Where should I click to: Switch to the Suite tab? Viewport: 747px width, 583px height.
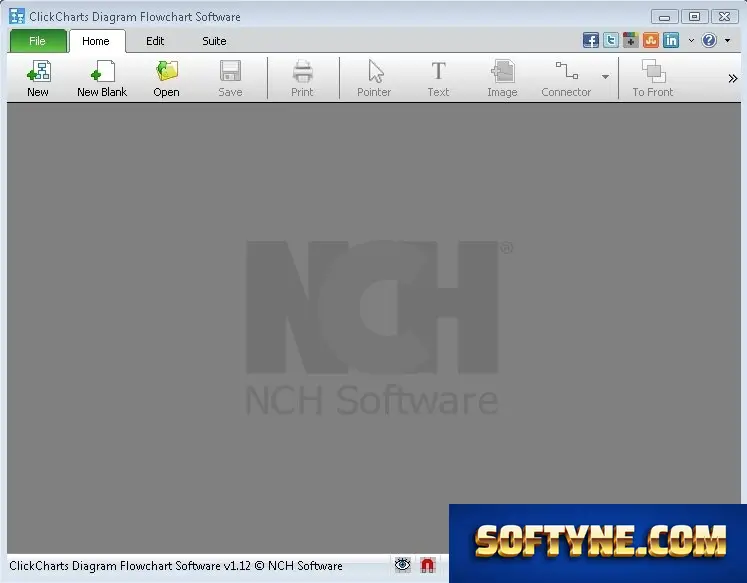click(214, 41)
